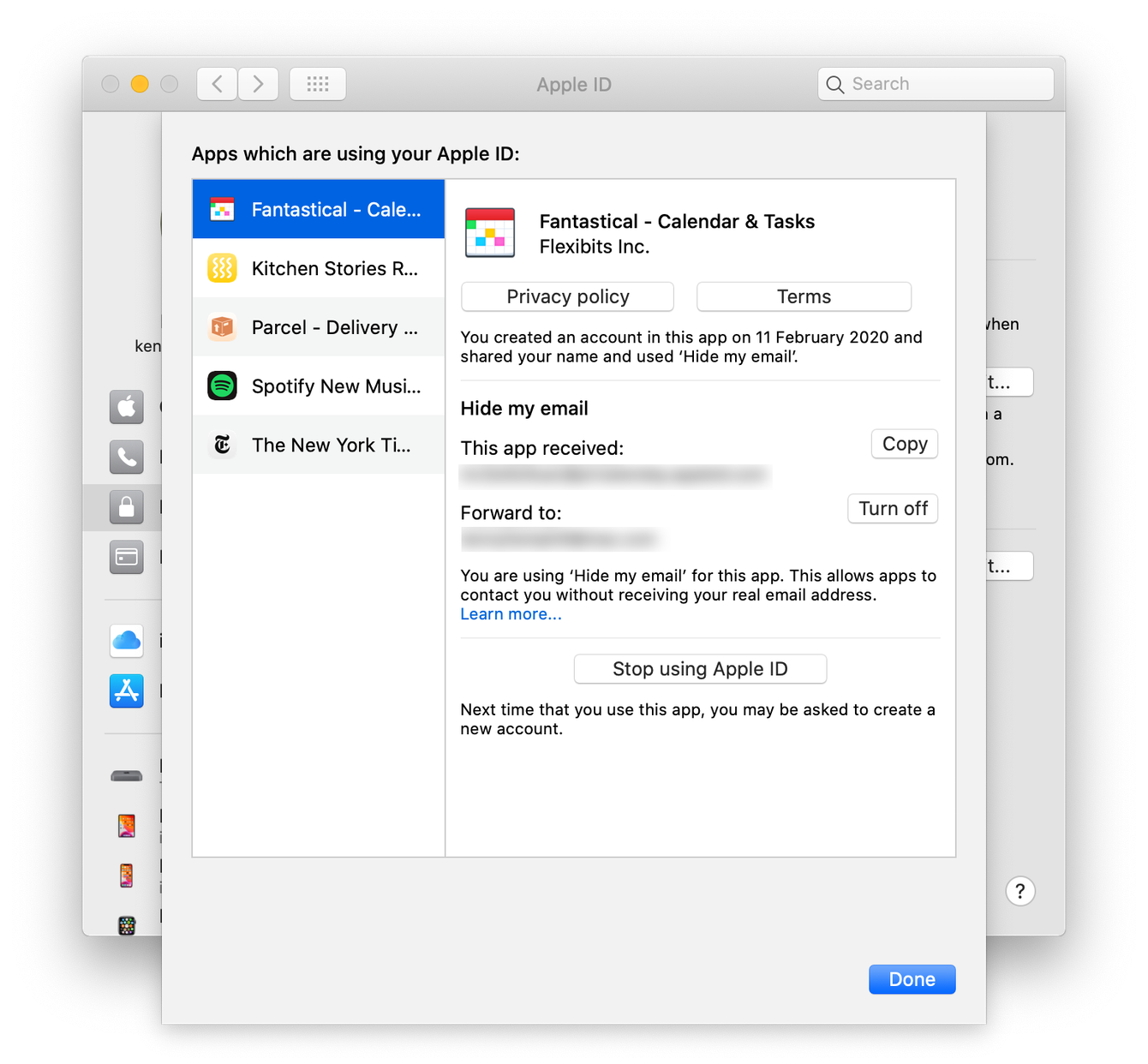Click the 'Apple ID' window title
Viewport: 1148px width, 1064px height.
click(x=574, y=85)
